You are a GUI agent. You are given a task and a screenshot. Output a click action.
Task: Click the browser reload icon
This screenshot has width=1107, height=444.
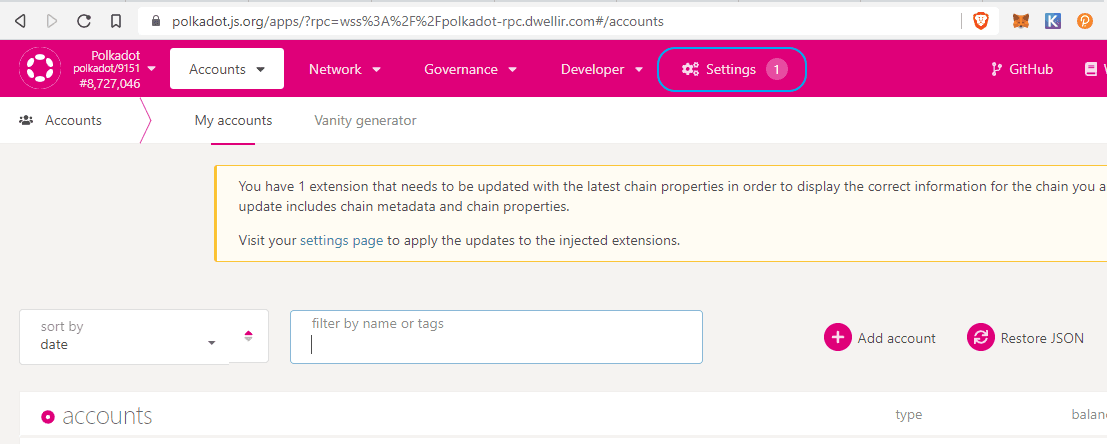(84, 20)
